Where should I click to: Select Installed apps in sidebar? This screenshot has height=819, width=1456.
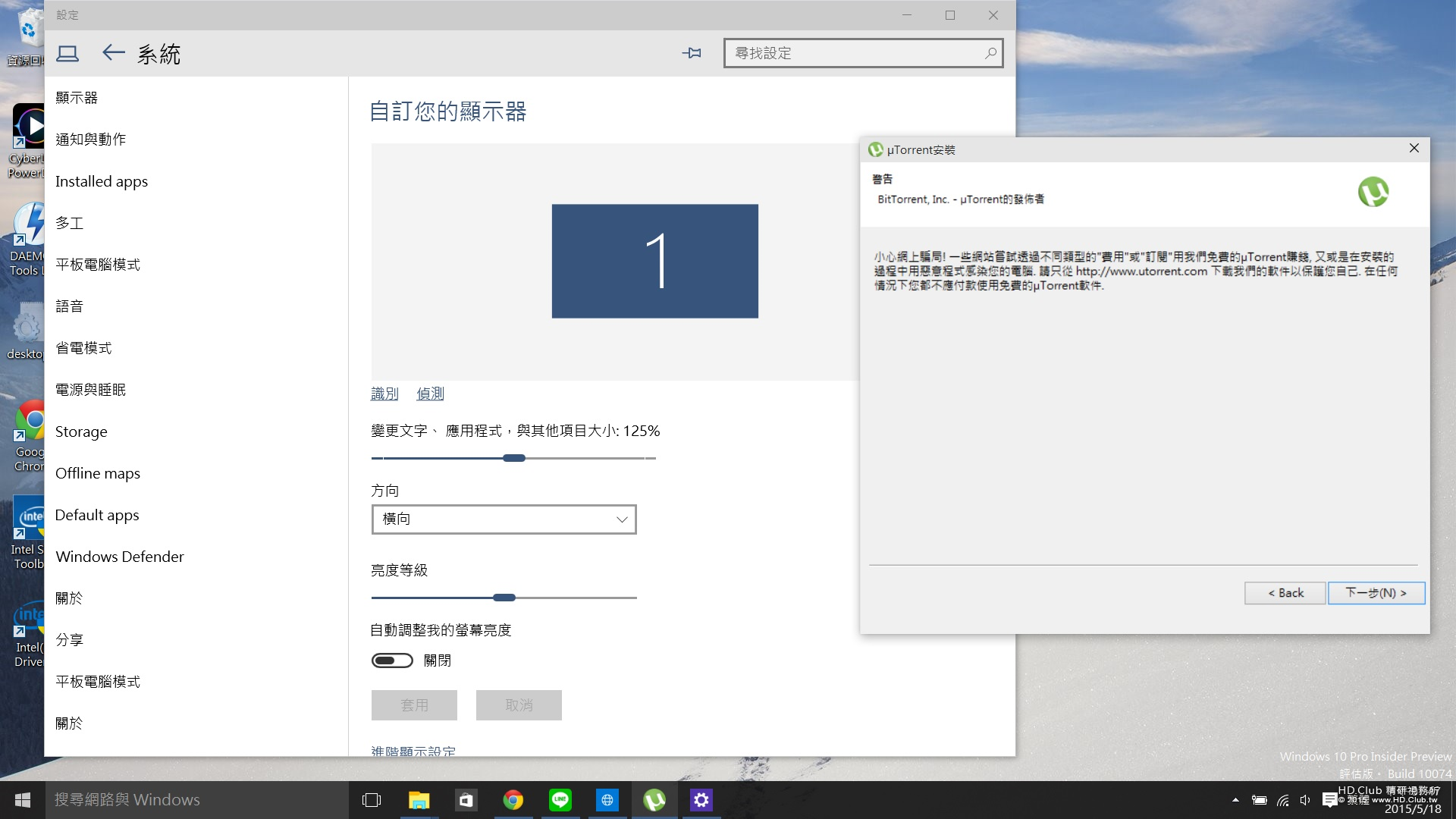(x=102, y=181)
